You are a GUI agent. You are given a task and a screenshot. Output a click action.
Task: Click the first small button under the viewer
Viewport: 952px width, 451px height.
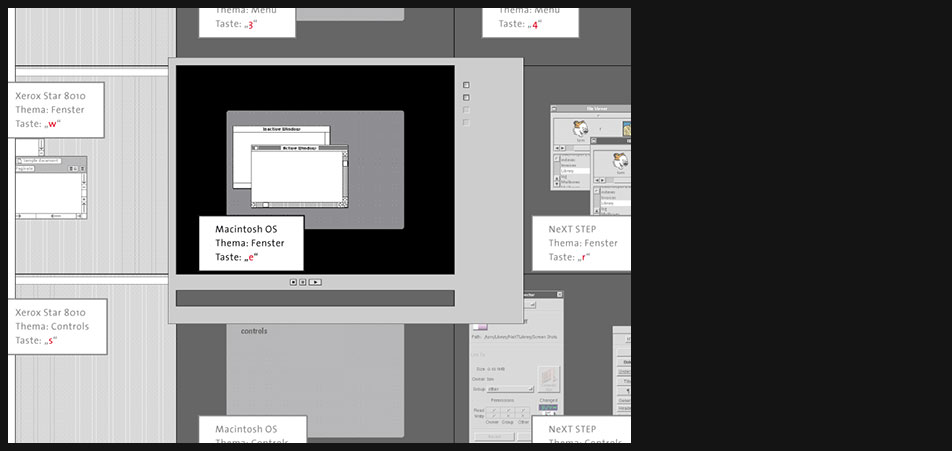click(x=294, y=282)
